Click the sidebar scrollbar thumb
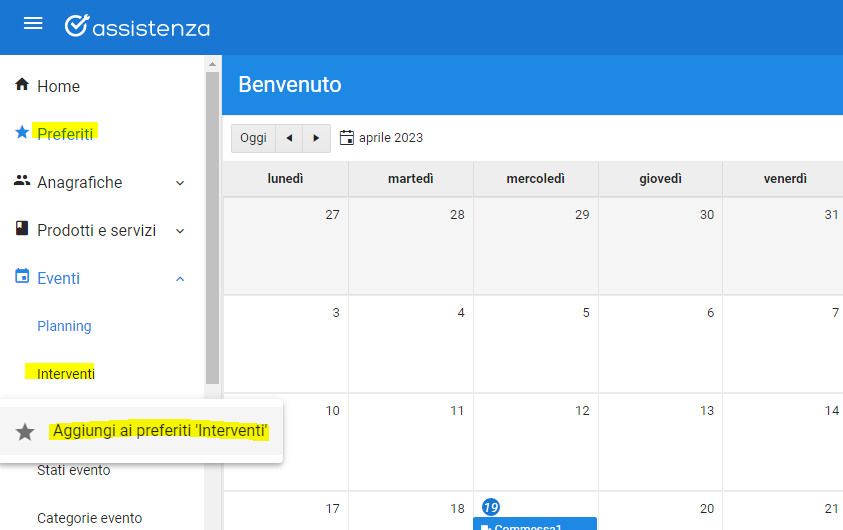This screenshot has height=530, width=843. 212,228
